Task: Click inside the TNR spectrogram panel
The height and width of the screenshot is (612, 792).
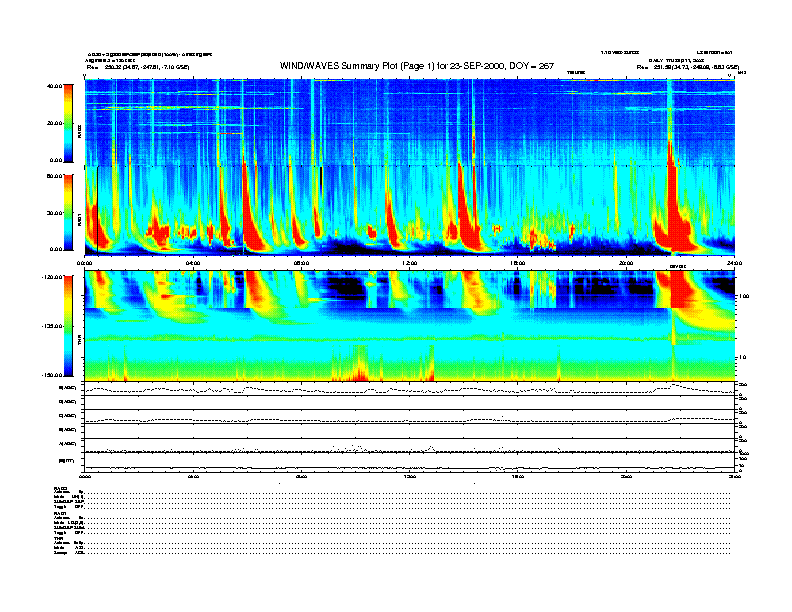Action: coord(409,326)
